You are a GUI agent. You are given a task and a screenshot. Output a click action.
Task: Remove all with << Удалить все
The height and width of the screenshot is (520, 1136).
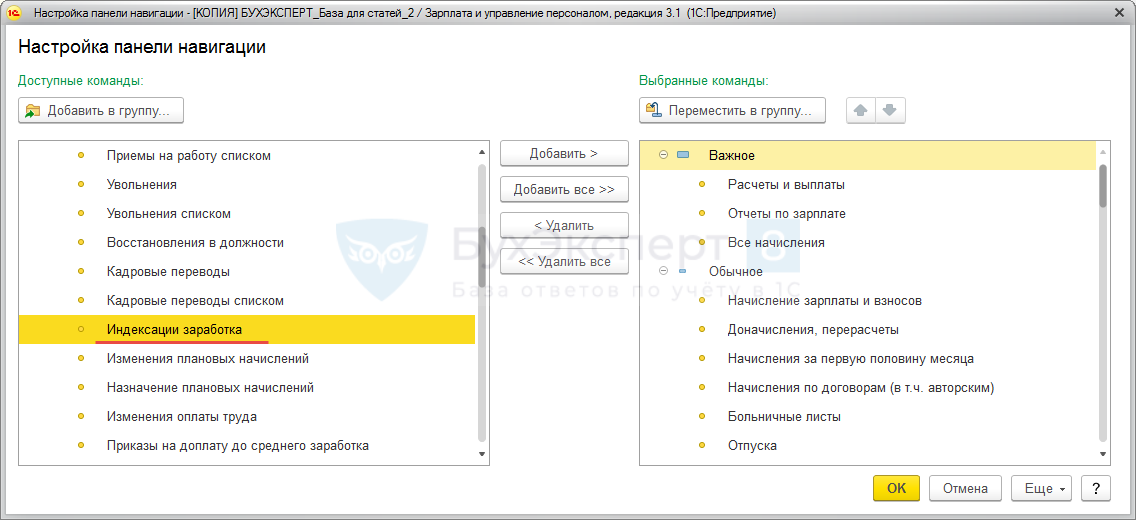point(564,262)
